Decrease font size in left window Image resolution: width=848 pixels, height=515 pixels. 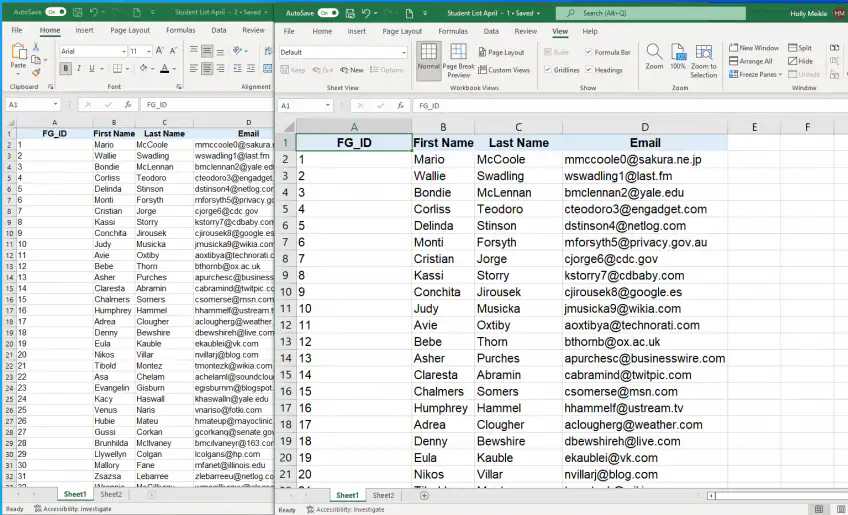click(173, 51)
